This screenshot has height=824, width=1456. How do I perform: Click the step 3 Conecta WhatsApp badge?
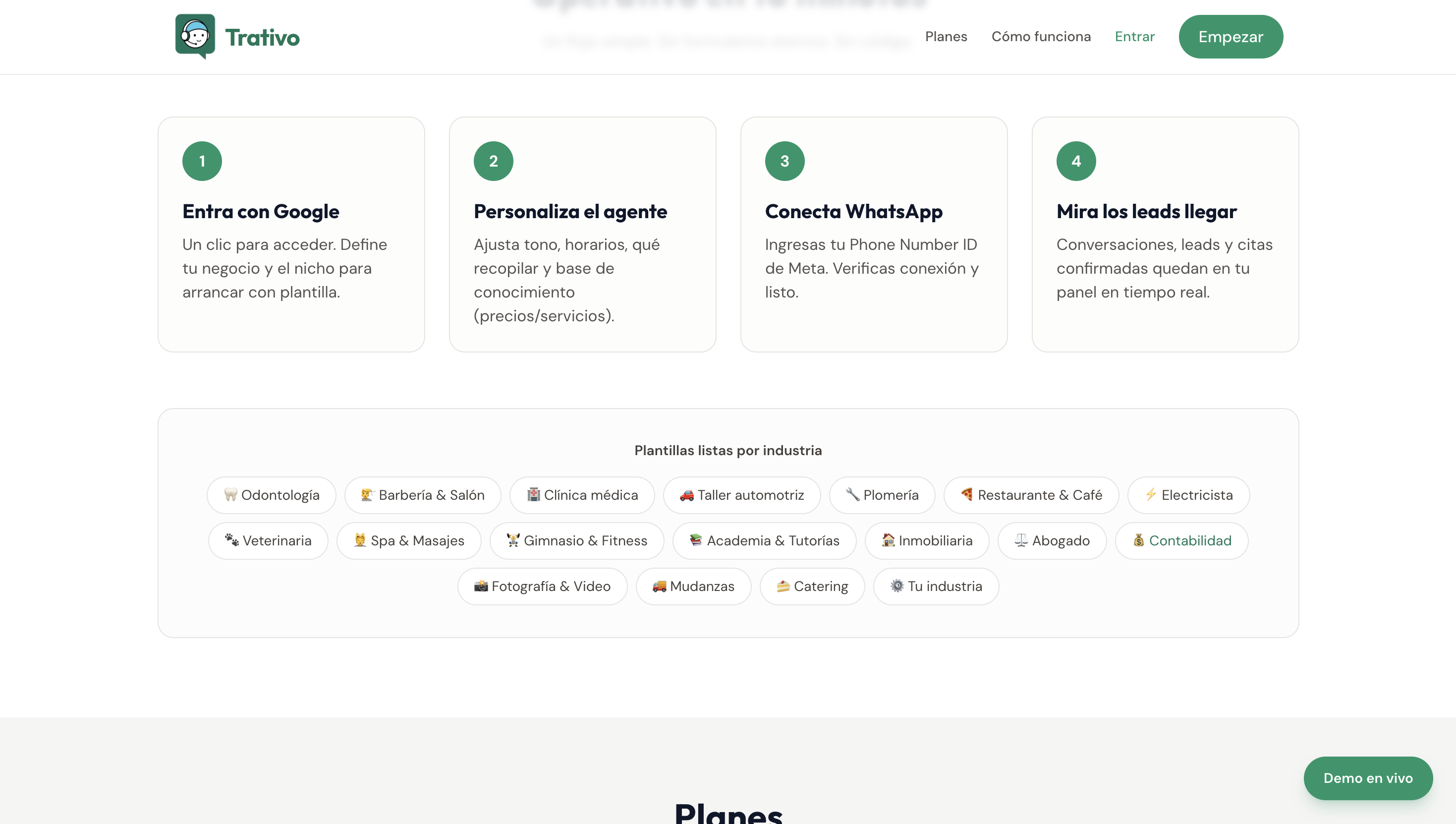click(x=784, y=161)
